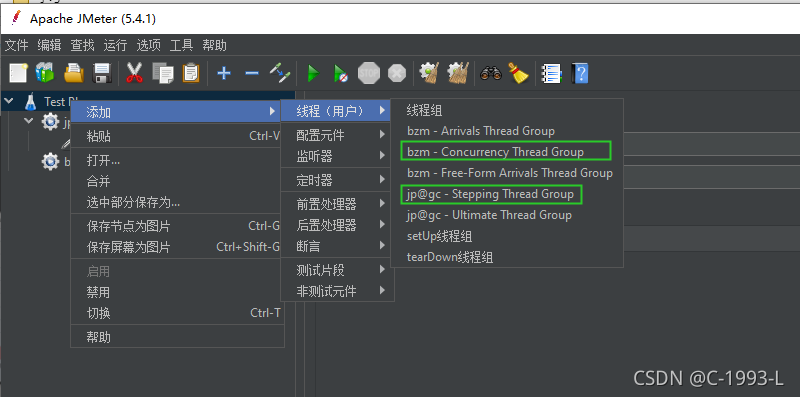Click the Help question mark icon
The height and width of the screenshot is (397, 800).
coord(580,73)
